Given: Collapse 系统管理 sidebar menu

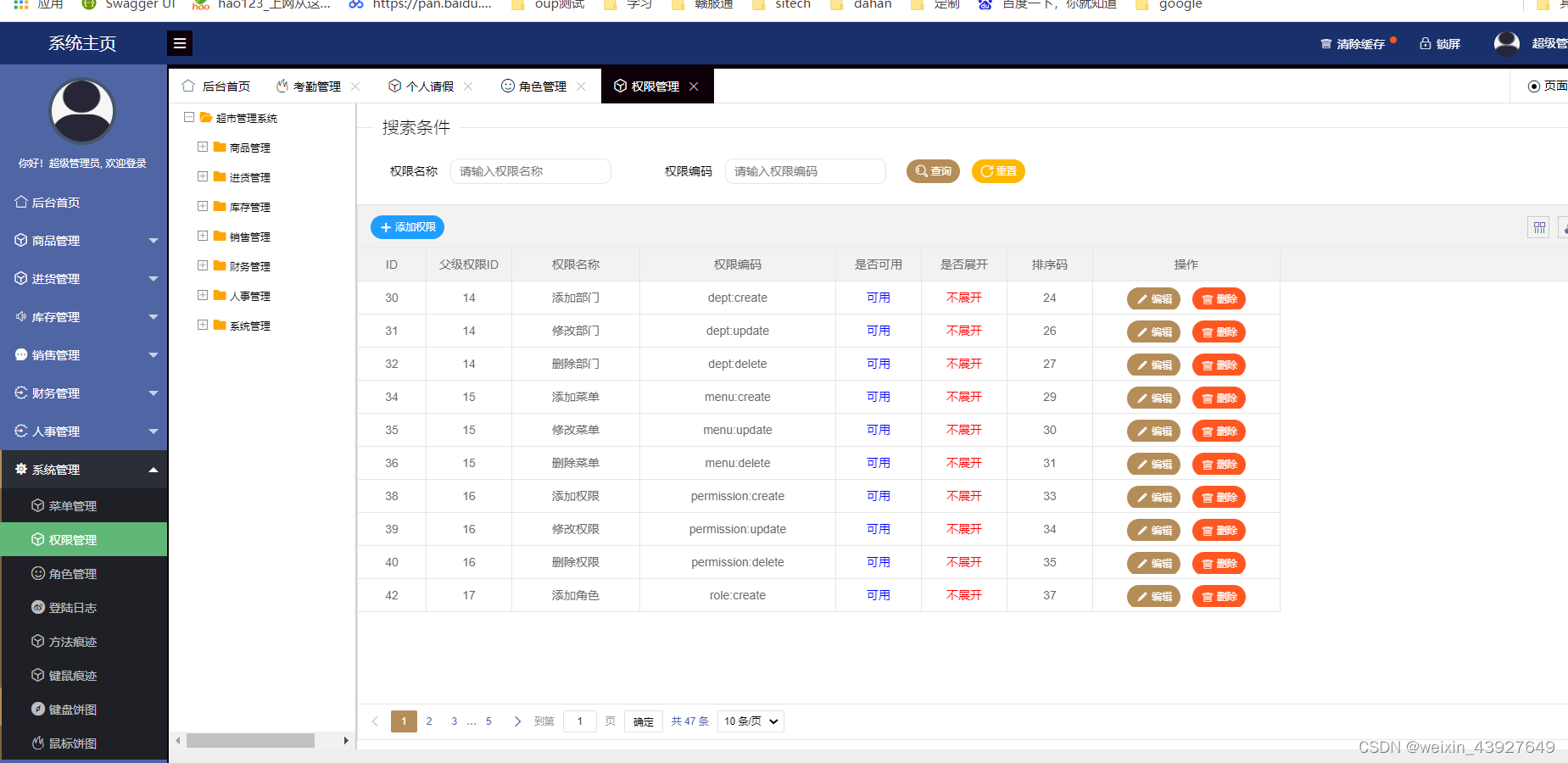Looking at the screenshot, I should click(83, 469).
